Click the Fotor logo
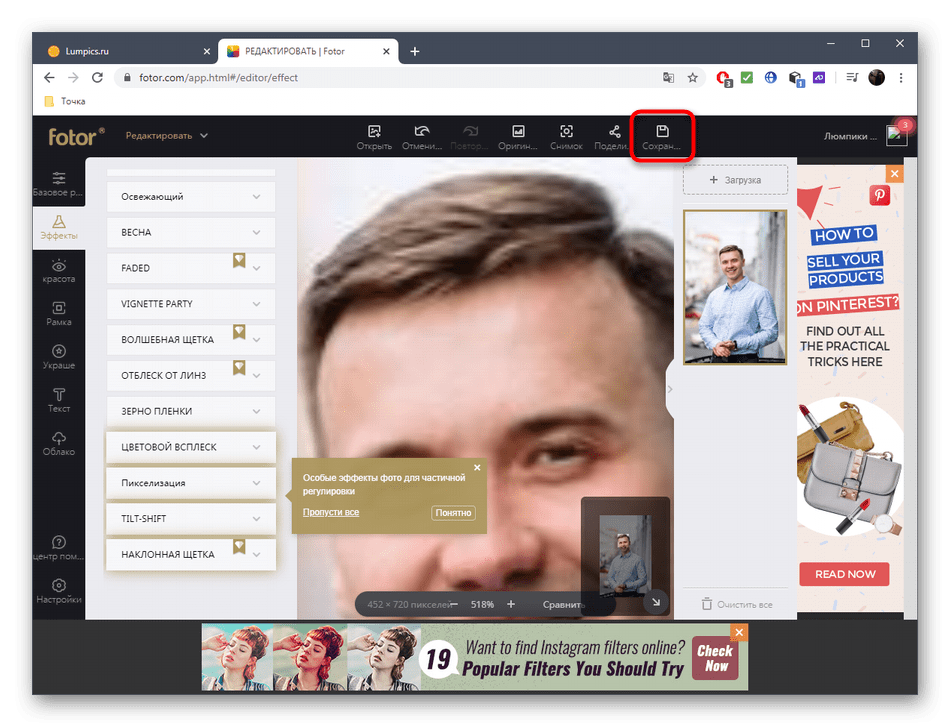Screen dimensions: 950x727 coord(76,136)
